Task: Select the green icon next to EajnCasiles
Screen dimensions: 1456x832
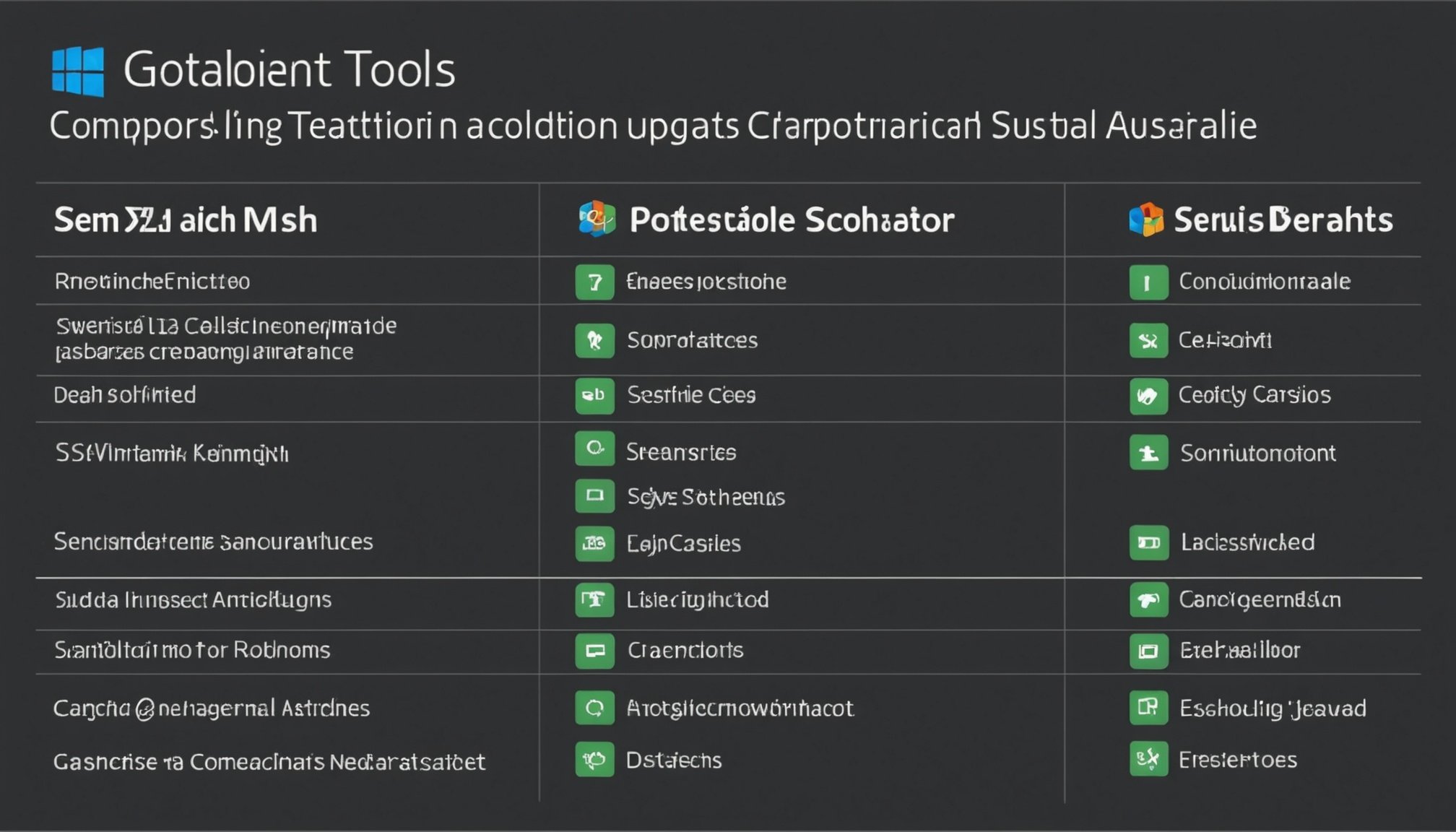Action: click(x=594, y=544)
